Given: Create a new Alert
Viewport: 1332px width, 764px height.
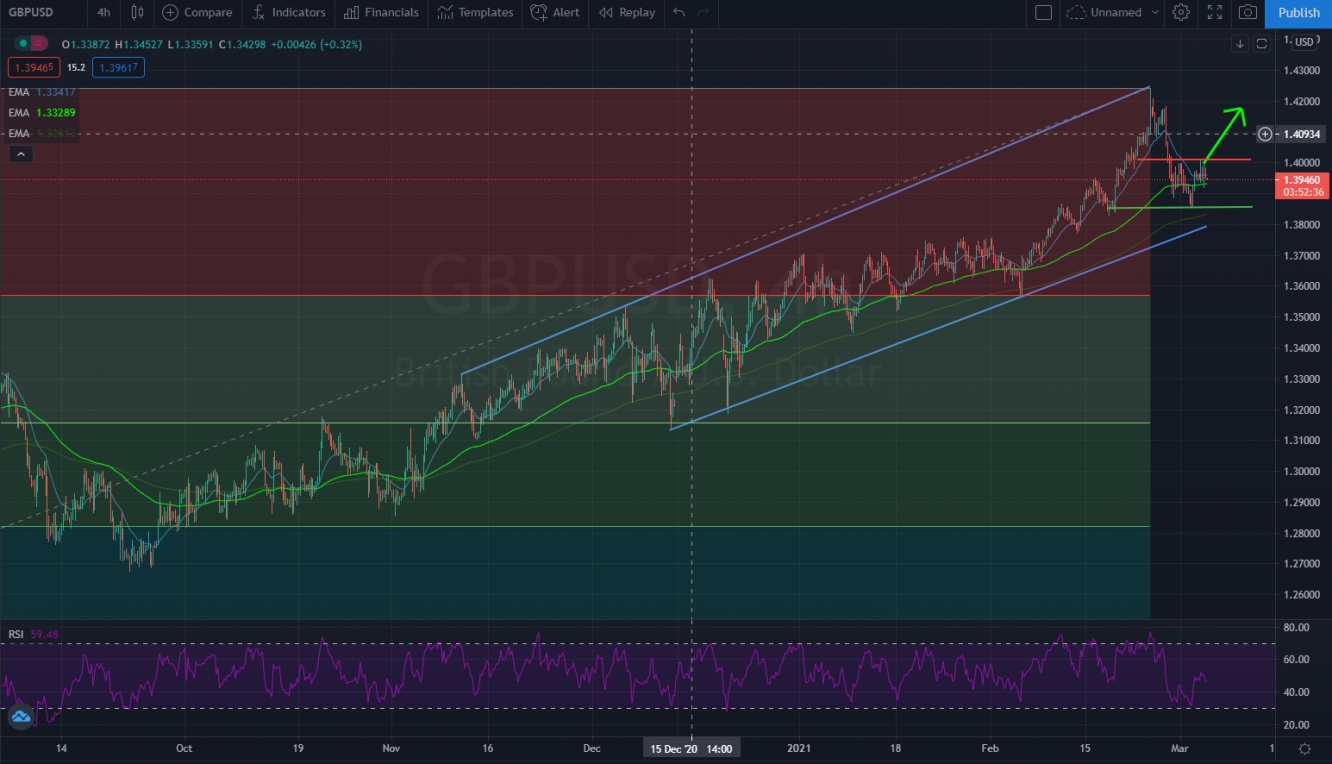Looking at the screenshot, I should pos(554,12).
